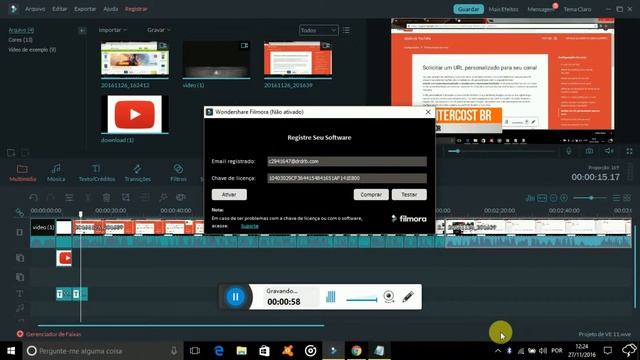Open the Ajuda menu

[111, 9]
